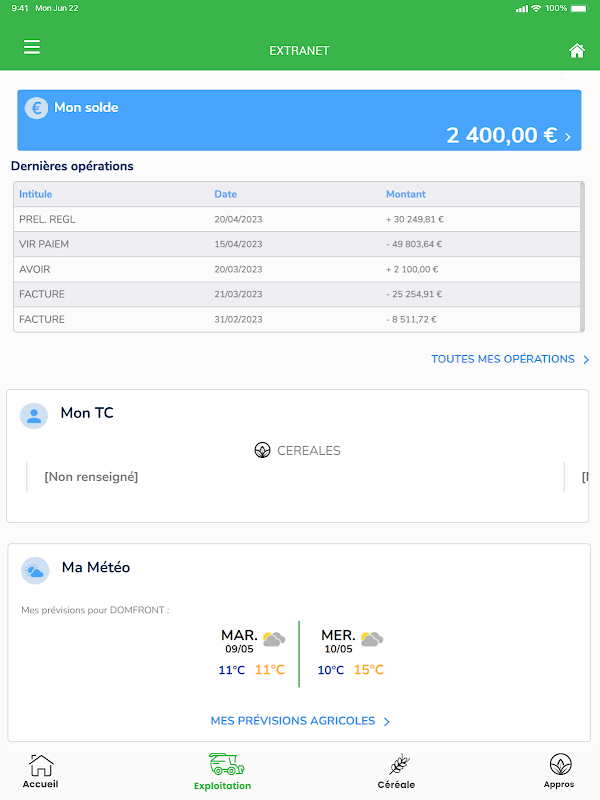Expand balance details via 2 400,00 € chevron
This screenshot has width=600, height=800.
coord(567,137)
